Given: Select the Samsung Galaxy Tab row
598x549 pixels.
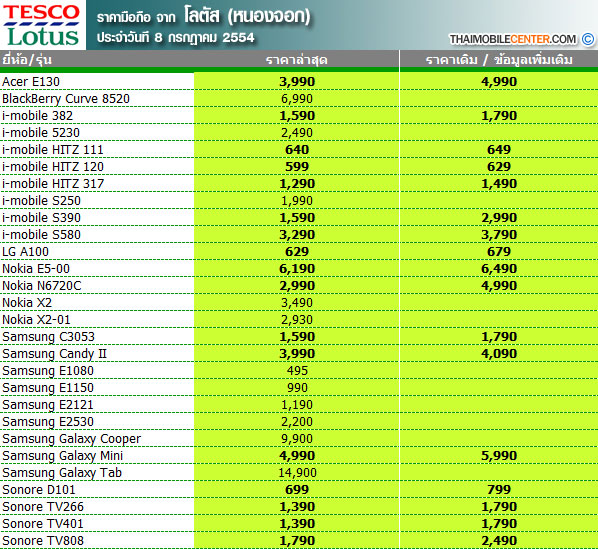Looking at the screenshot, I should tap(299, 473).
